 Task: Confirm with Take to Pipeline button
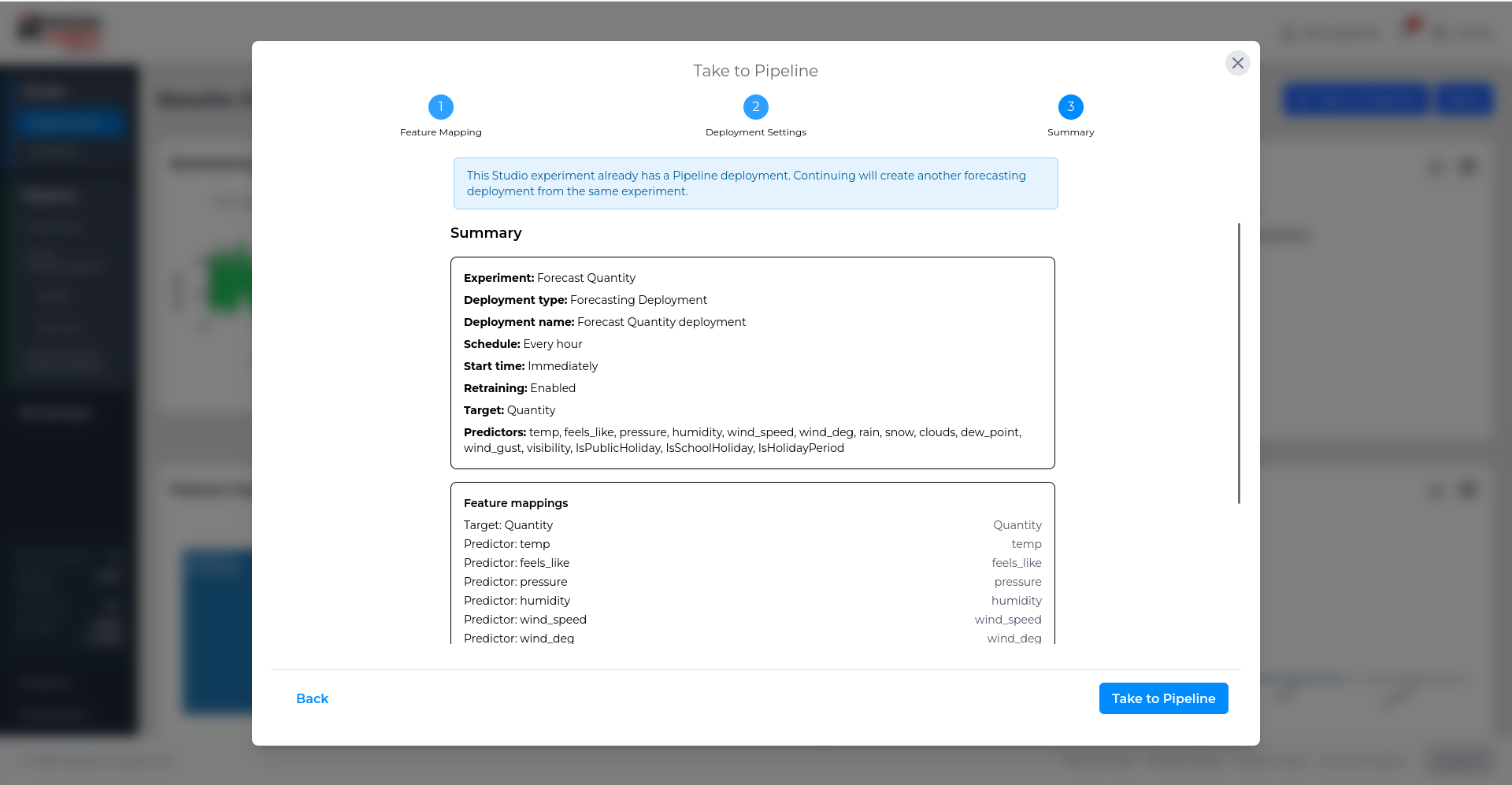tap(1163, 698)
